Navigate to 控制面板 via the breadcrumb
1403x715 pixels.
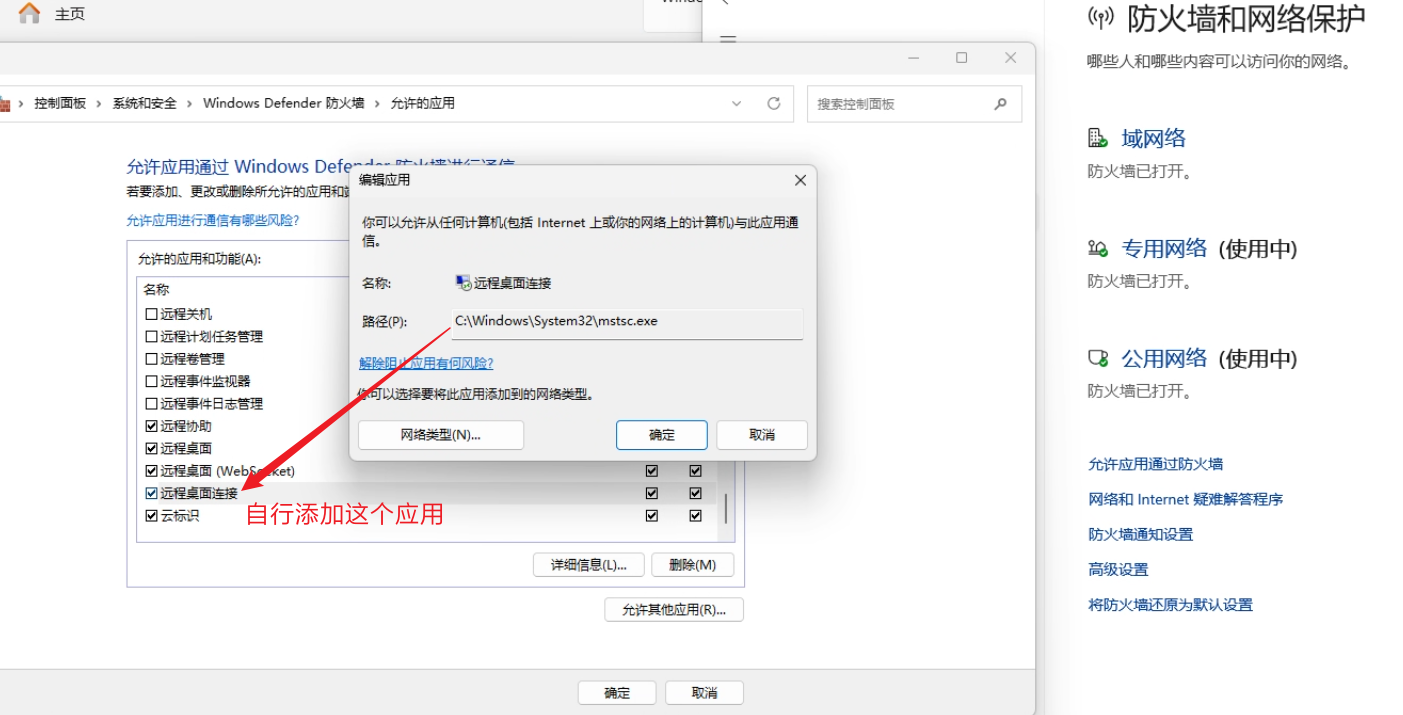tap(61, 102)
